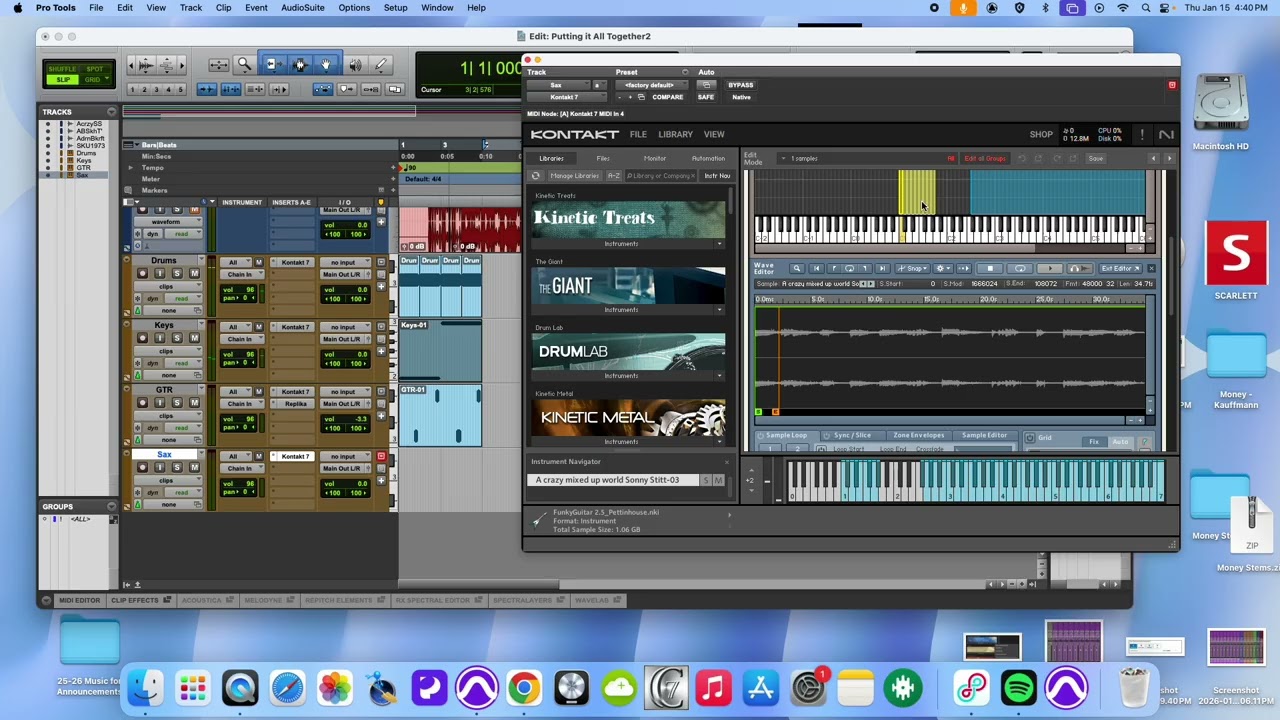
Task: Enable Spot edit mode
Action: click(x=96, y=70)
